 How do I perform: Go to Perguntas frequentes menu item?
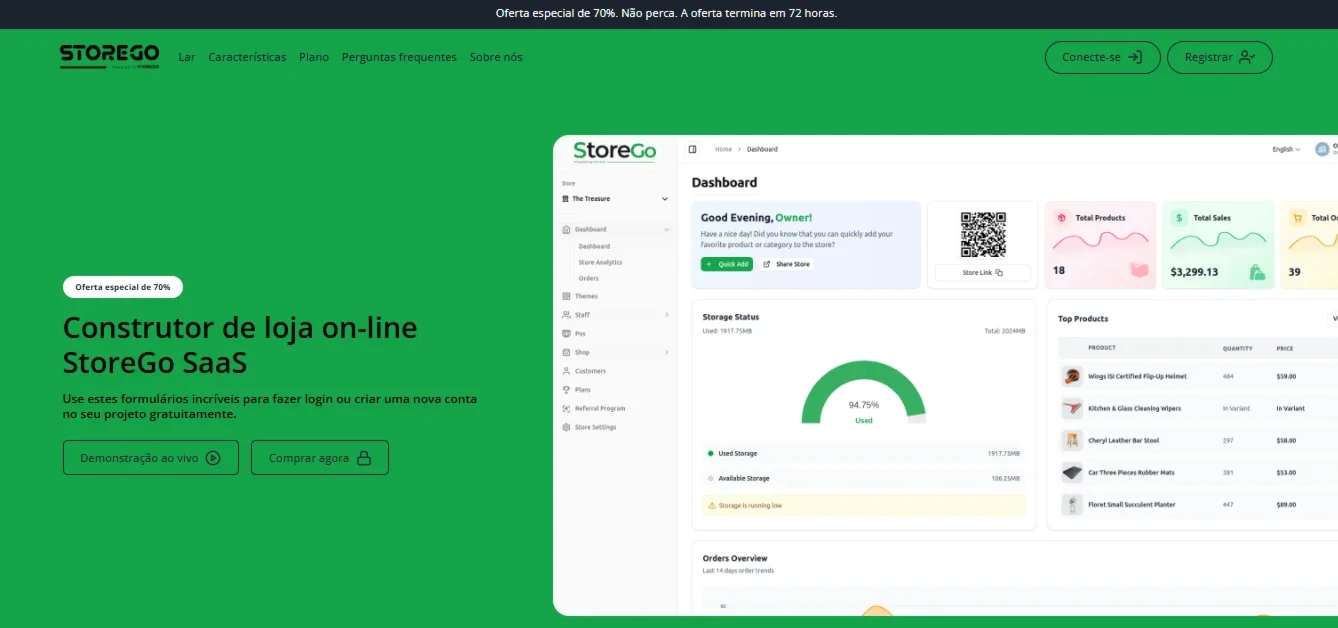399,57
